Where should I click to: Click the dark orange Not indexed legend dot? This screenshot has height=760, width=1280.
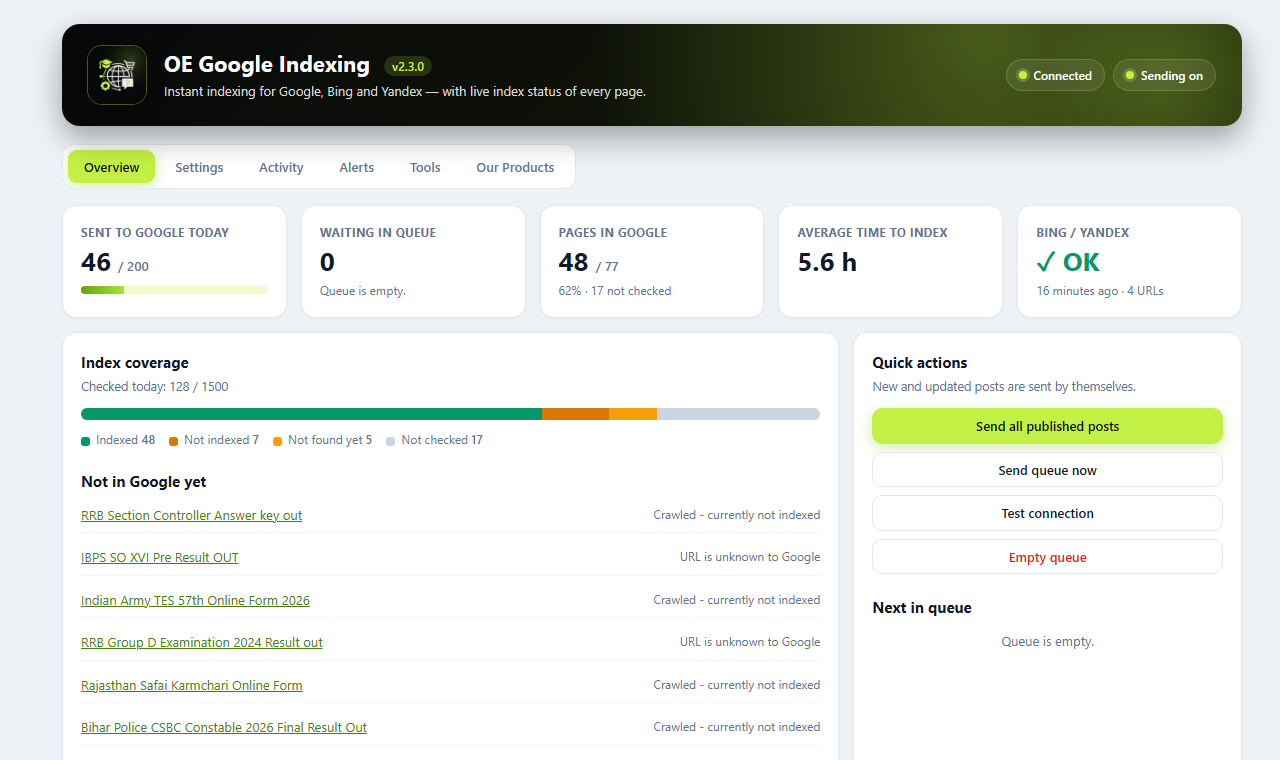tap(173, 441)
